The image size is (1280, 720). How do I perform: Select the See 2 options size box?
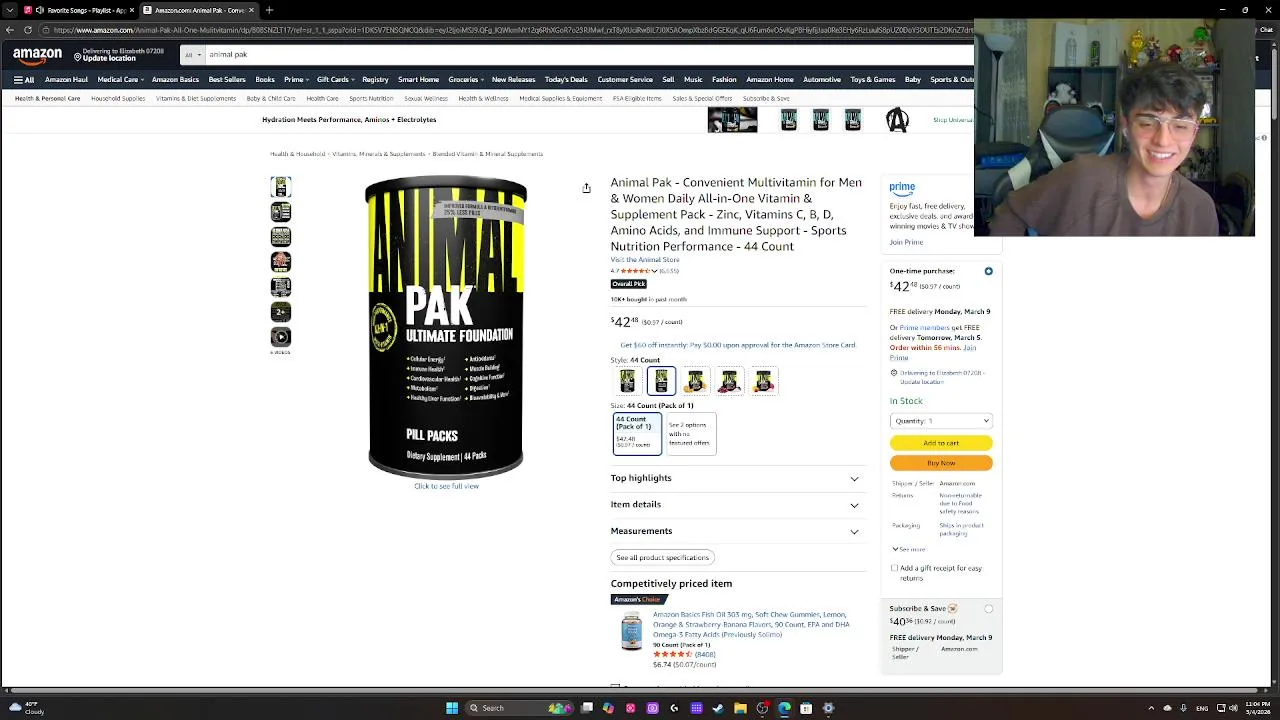click(x=691, y=434)
